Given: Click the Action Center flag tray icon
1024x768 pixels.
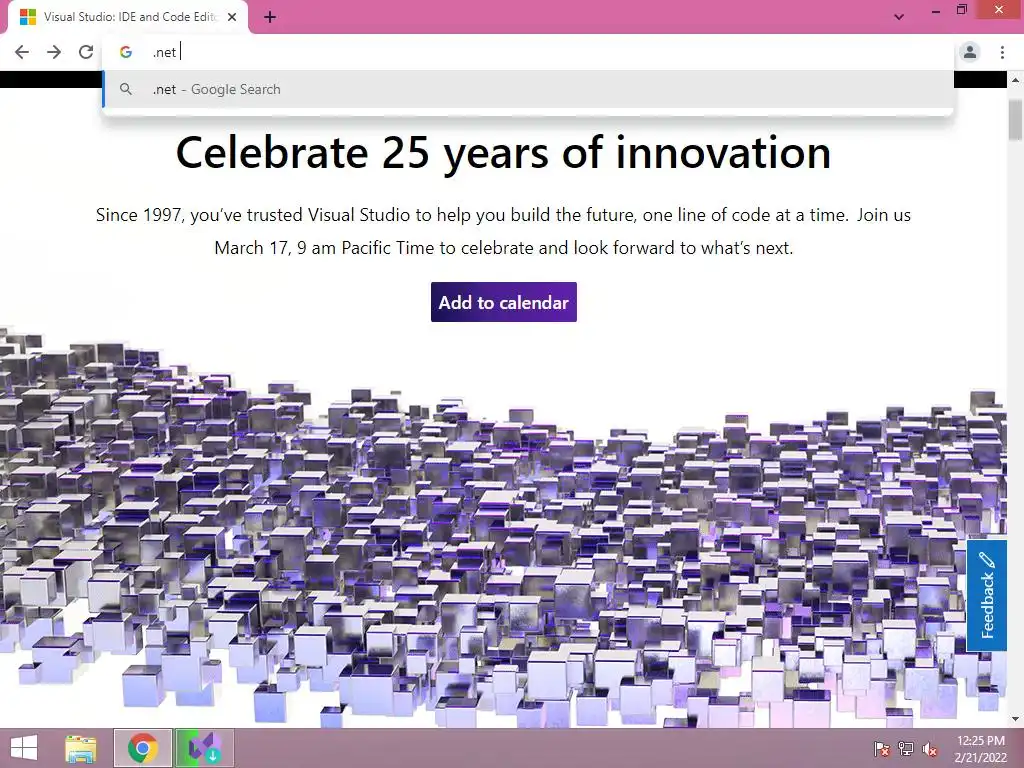Looking at the screenshot, I should tap(882, 749).
